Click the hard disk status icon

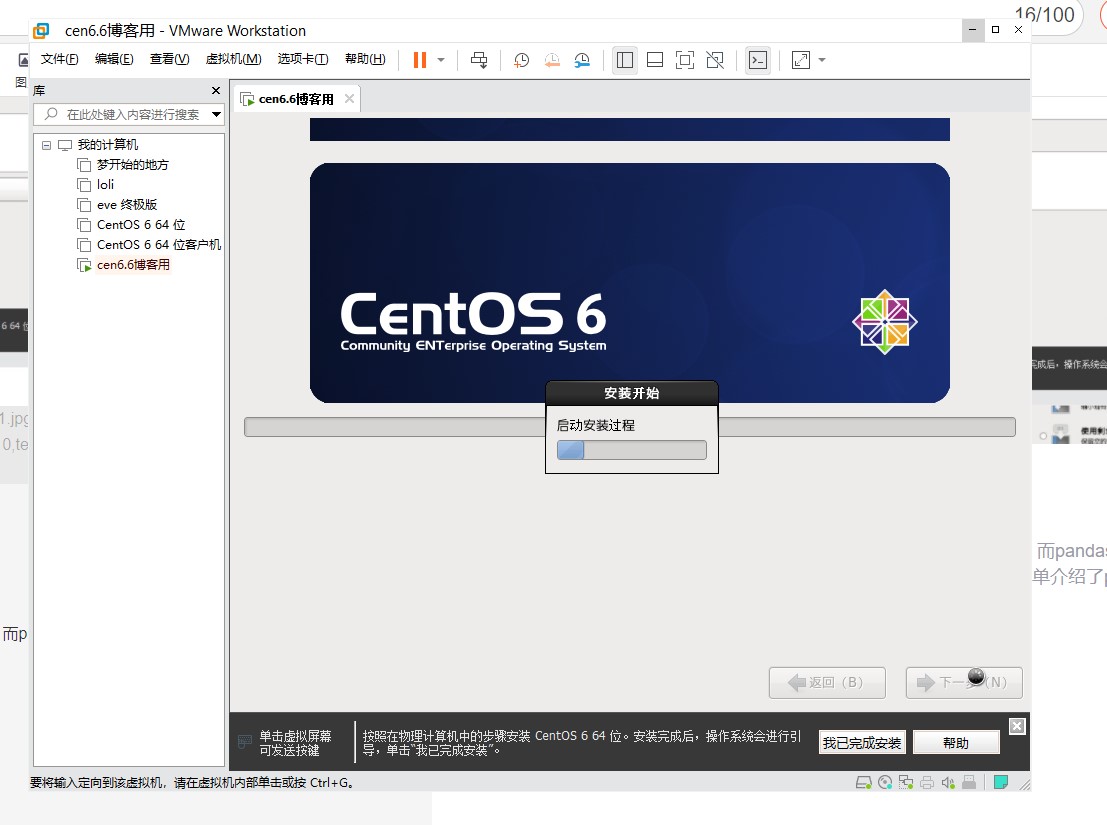(863, 782)
